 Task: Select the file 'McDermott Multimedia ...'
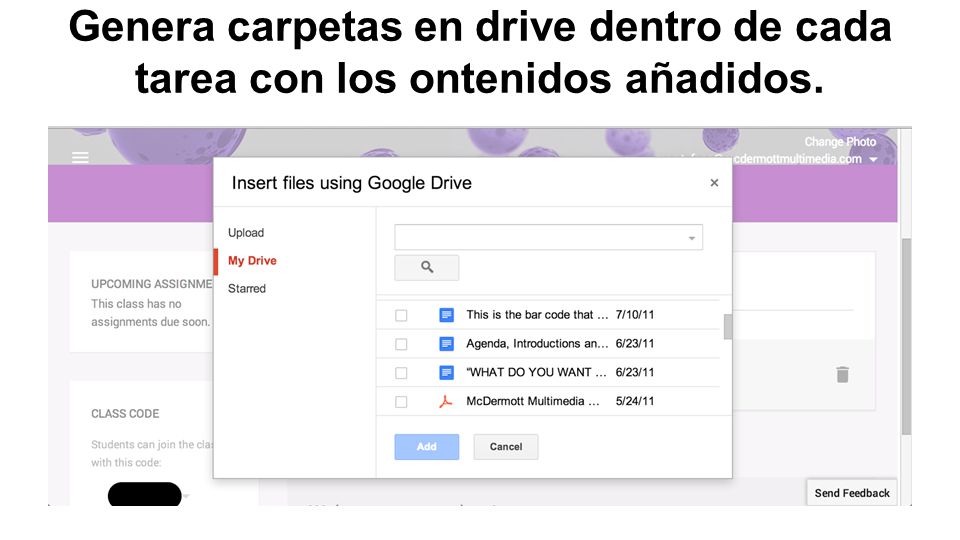[x=533, y=401]
